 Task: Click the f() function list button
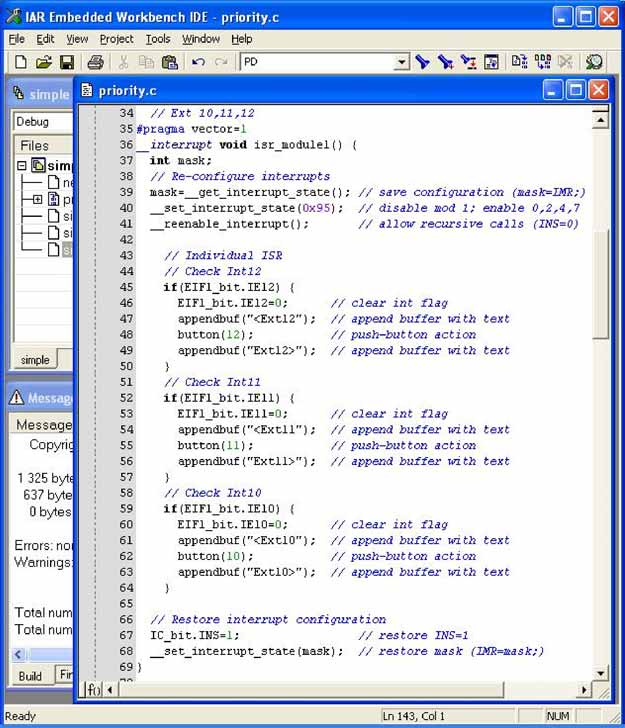point(92,689)
